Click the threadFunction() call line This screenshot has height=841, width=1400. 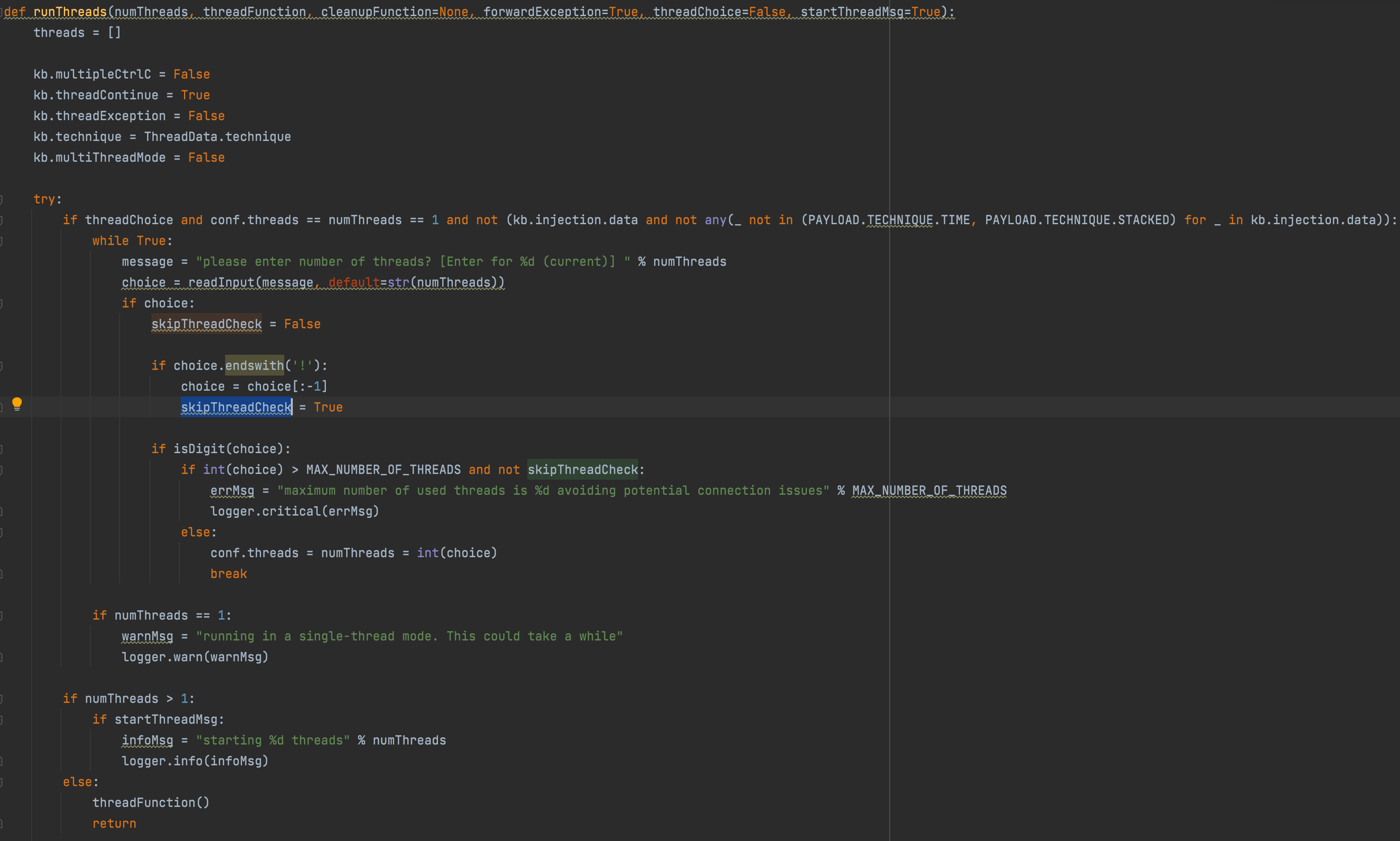(x=151, y=803)
